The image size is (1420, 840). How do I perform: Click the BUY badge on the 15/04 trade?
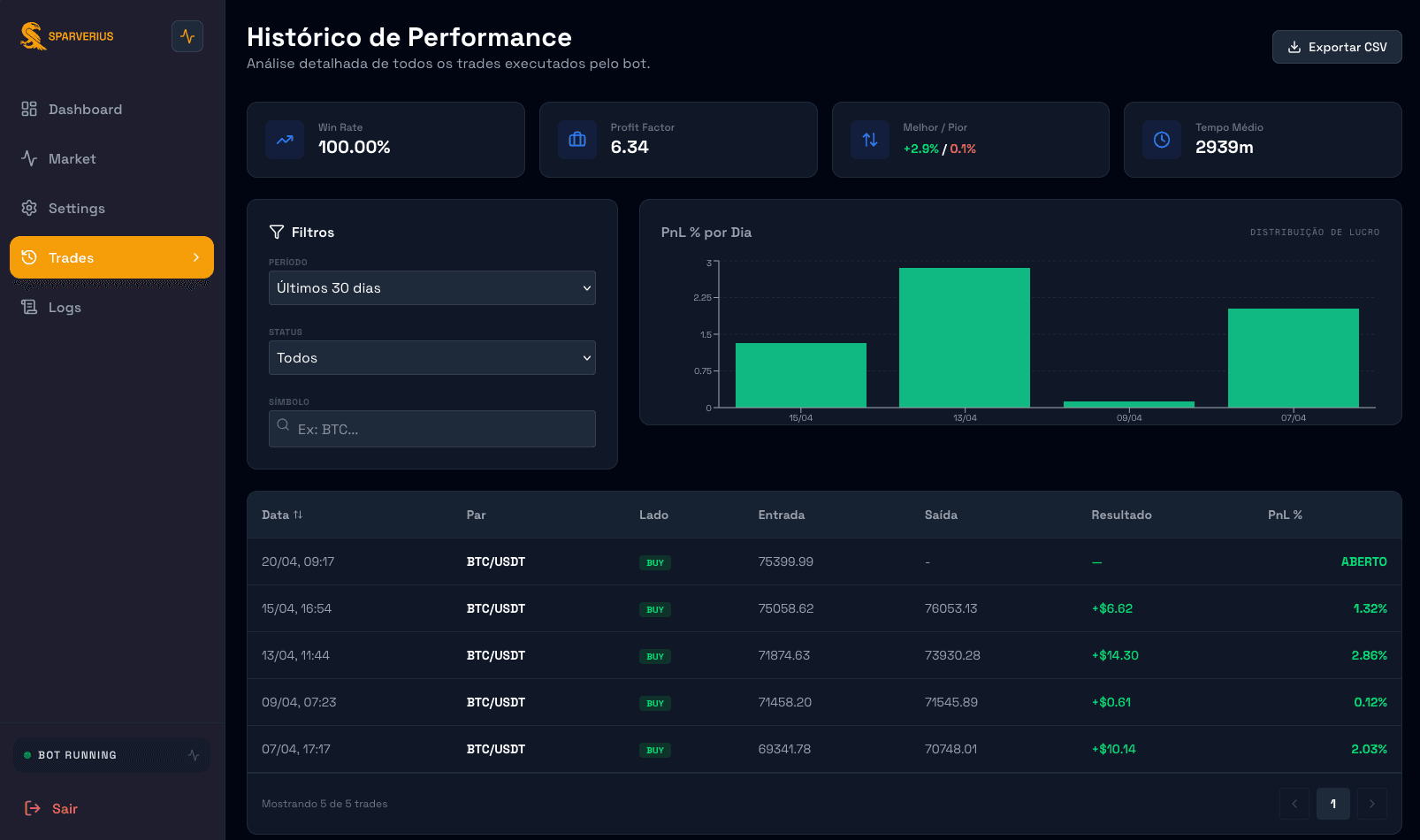click(x=654, y=609)
